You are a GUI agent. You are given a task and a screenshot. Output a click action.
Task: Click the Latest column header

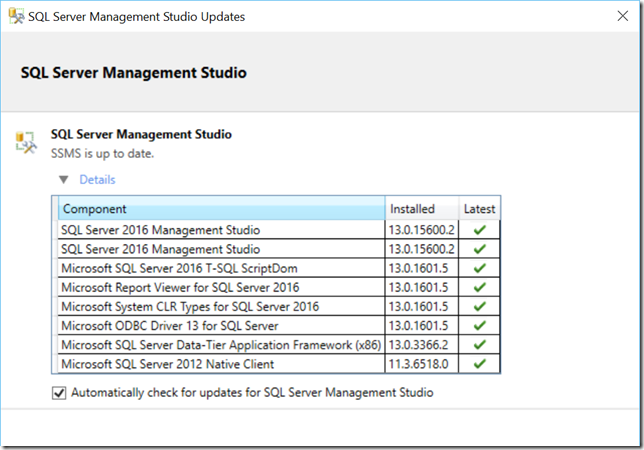(x=479, y=209)
